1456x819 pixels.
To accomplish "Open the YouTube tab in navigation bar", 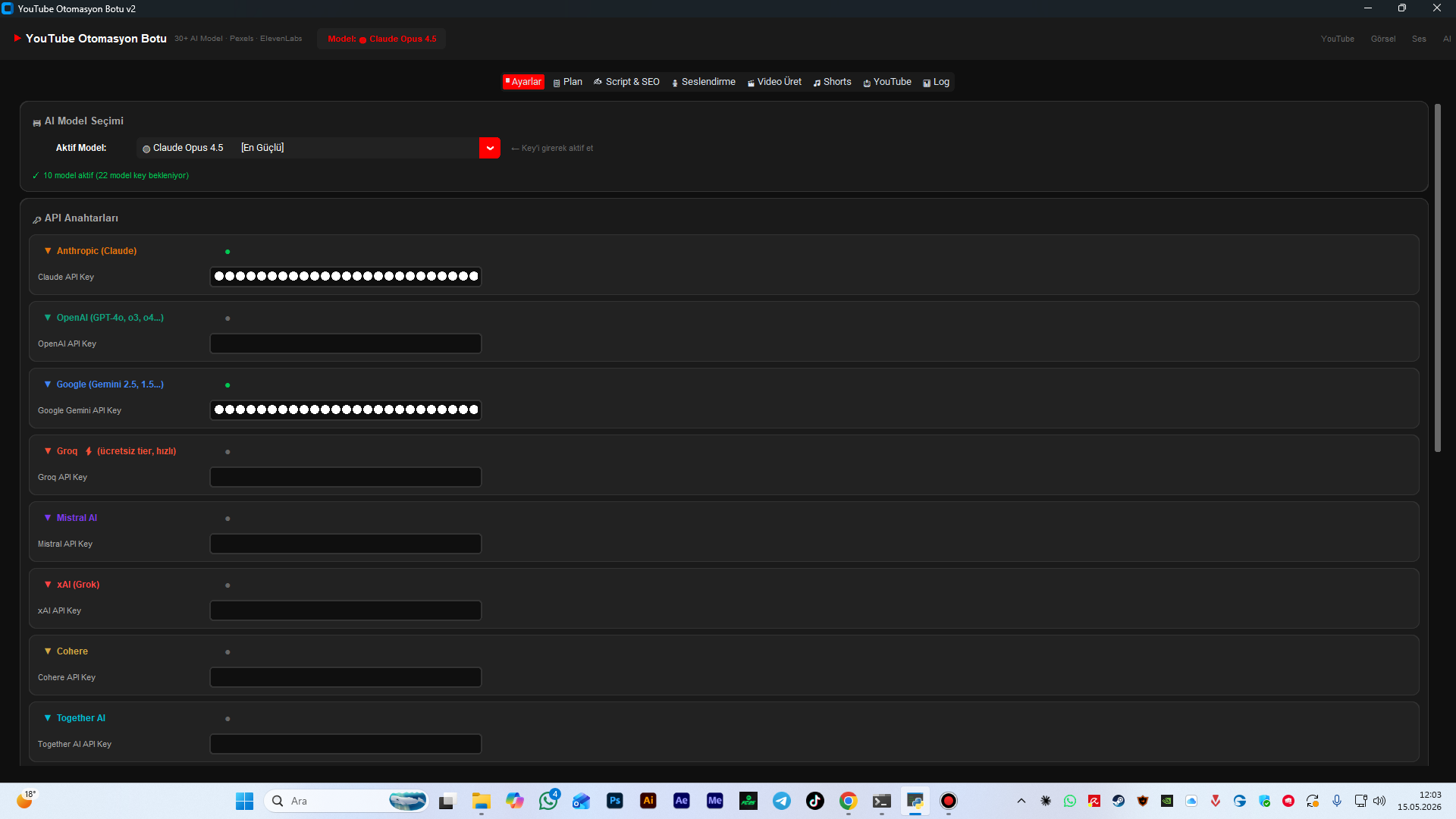I will 887,82.
